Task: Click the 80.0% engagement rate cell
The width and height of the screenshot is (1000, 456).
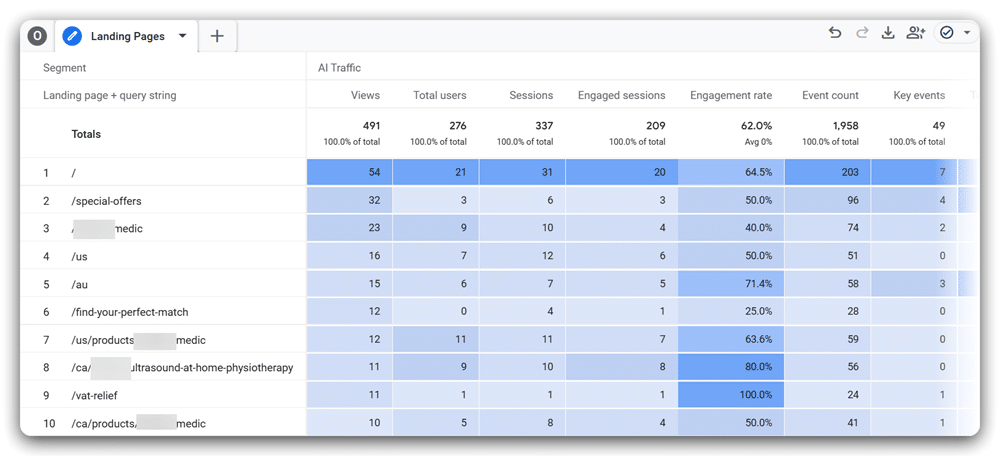Action: click(731, 367)
